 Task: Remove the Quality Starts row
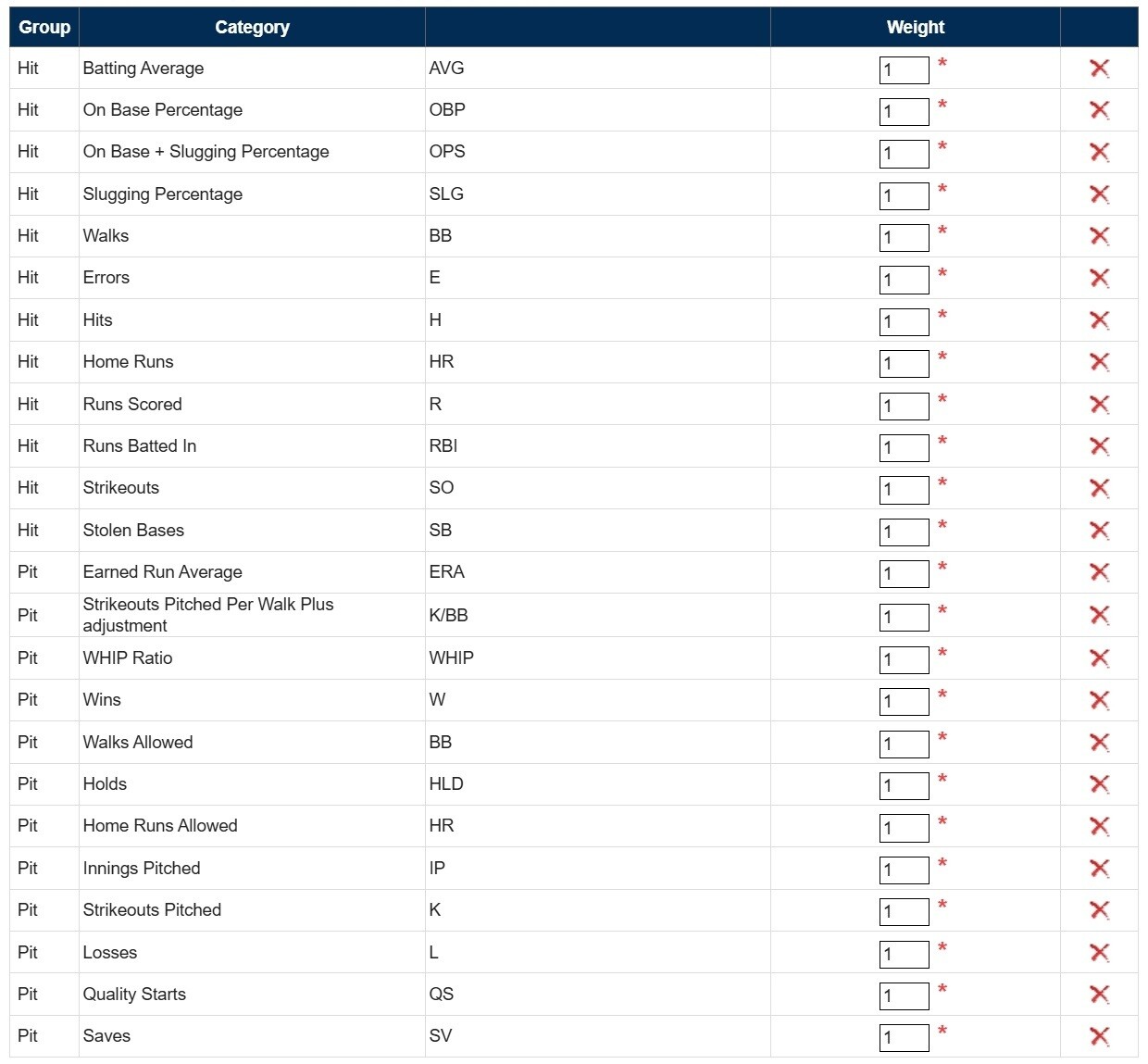(x=1099, y=995)
